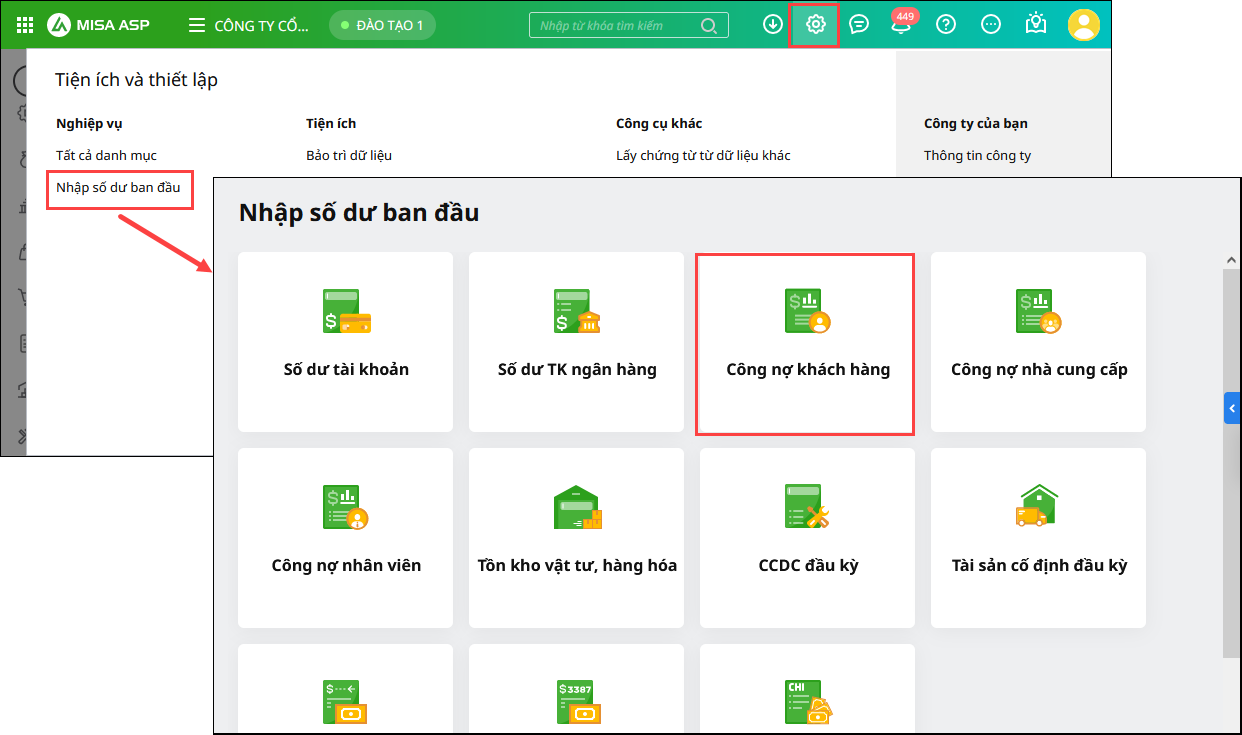Select Tất cả danh mục menu item
1242x735 pixels.
coord(106,155)
